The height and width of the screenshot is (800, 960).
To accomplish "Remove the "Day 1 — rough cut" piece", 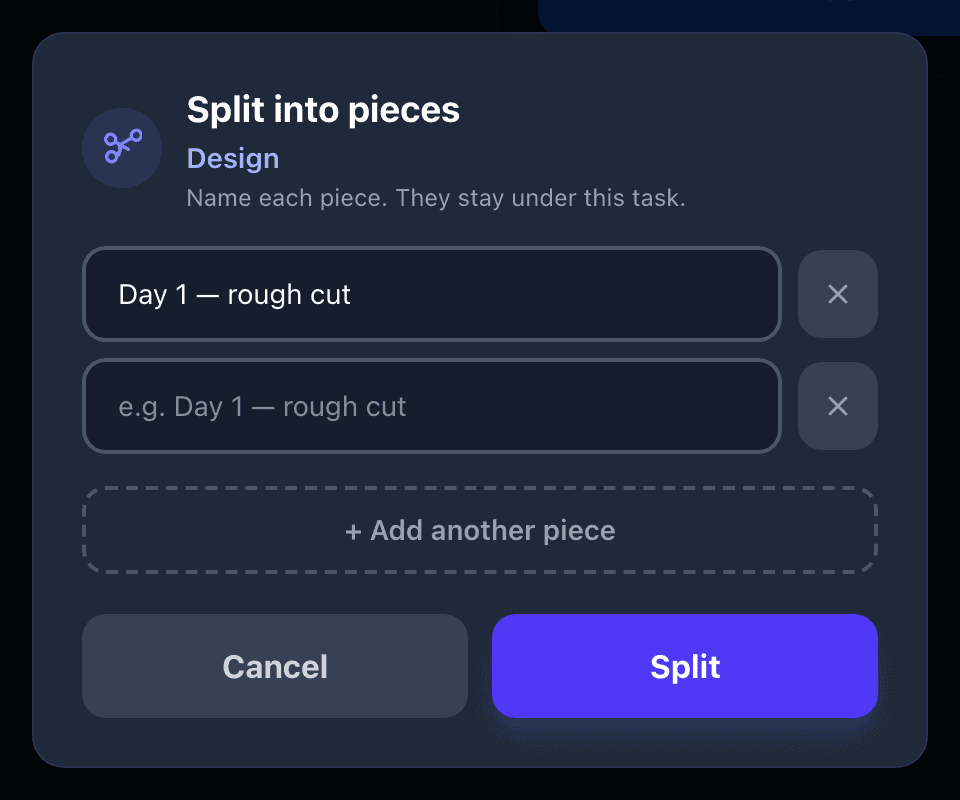I will click(x=838, y=294).
